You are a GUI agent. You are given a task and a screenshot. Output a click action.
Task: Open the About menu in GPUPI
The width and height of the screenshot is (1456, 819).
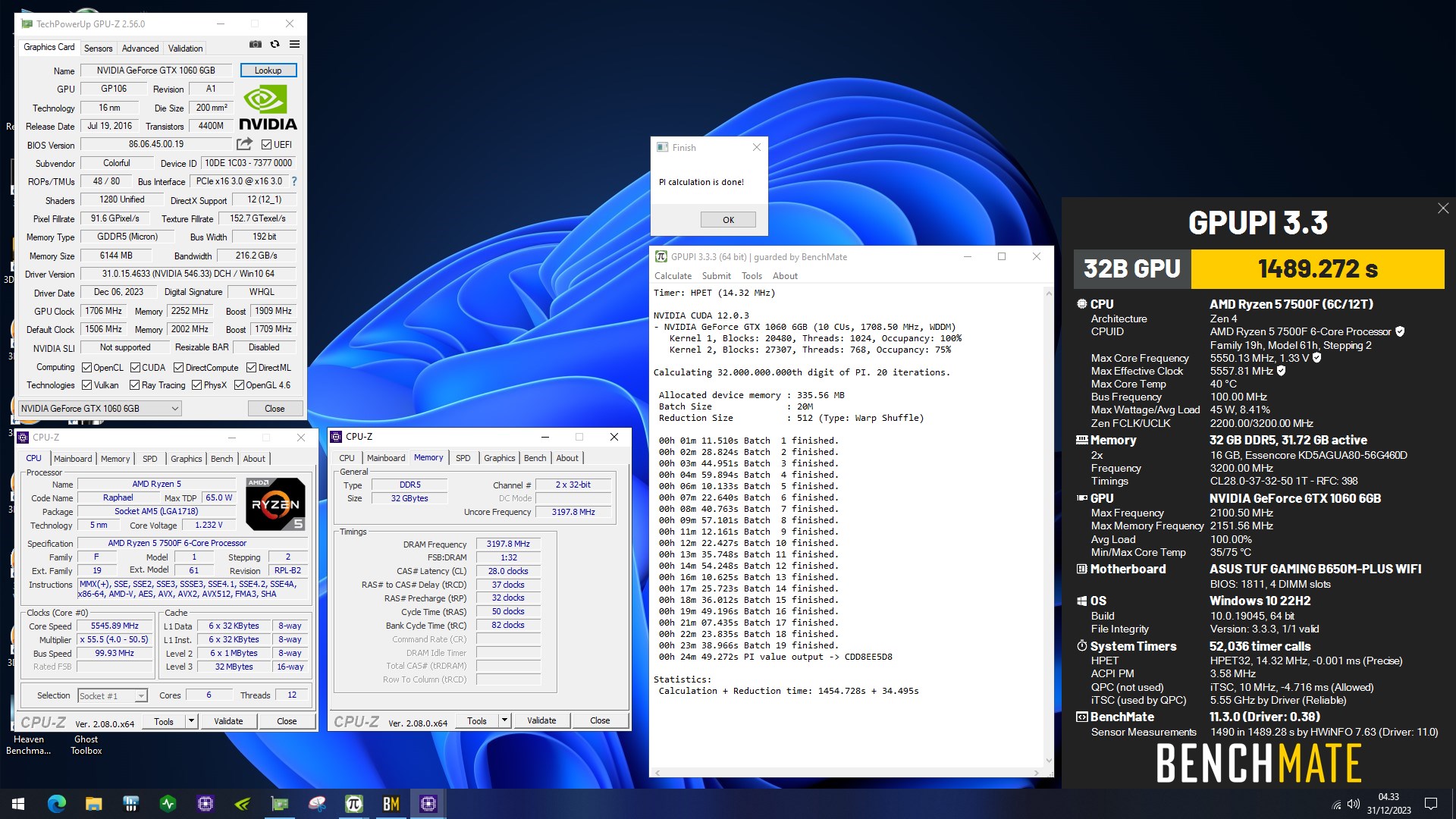click(x=785, y=276)
